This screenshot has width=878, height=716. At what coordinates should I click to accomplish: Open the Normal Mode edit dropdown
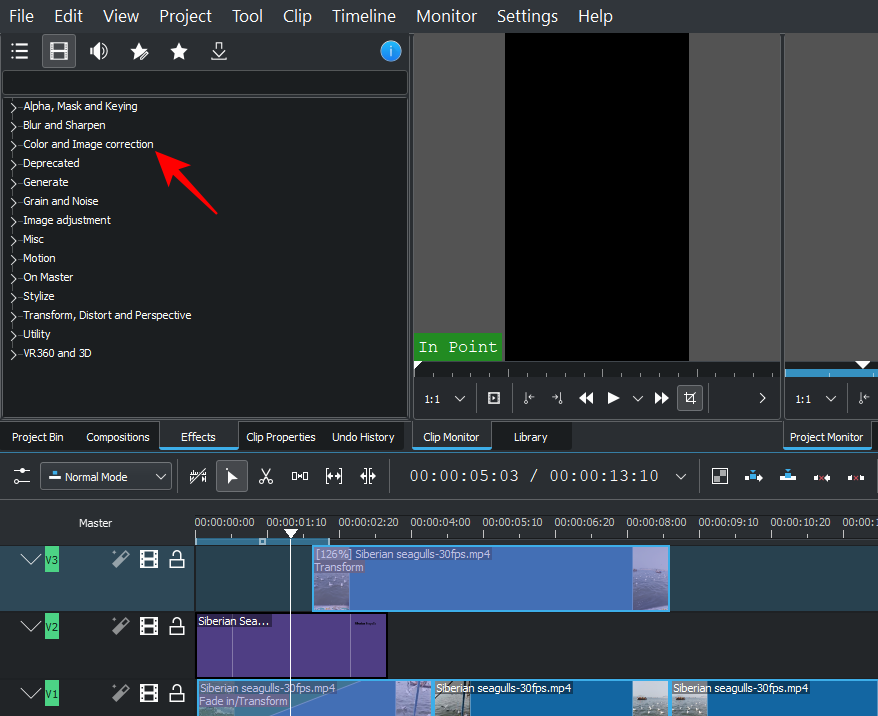106,477
